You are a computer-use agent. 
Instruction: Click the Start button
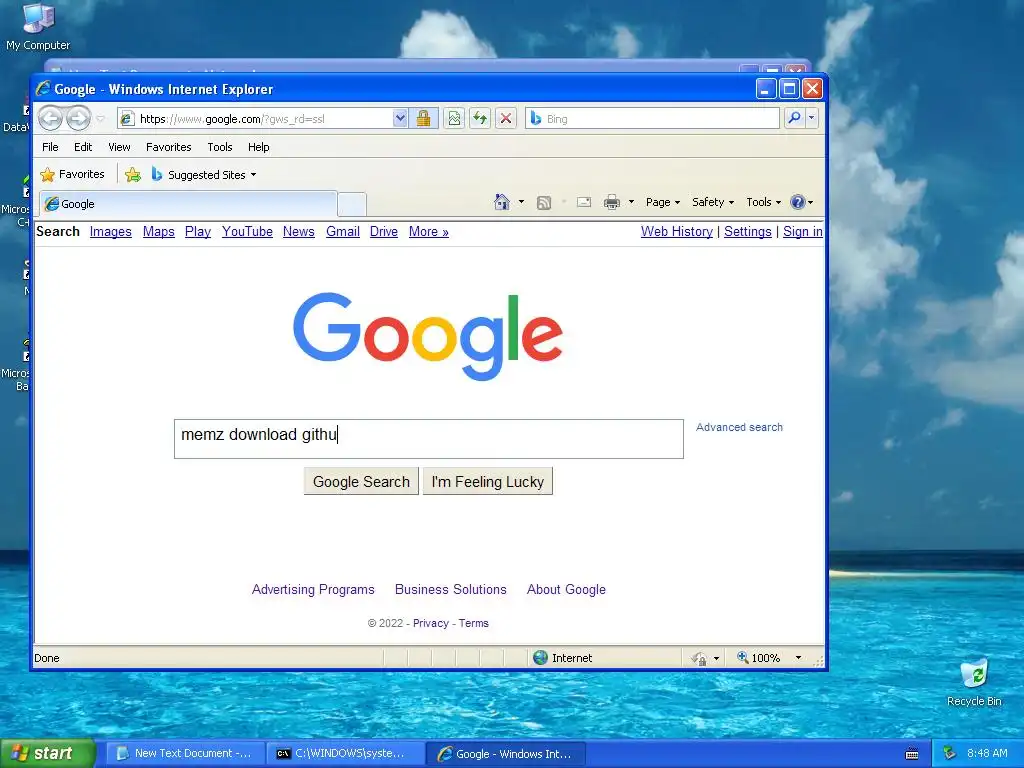coord(48,753)
